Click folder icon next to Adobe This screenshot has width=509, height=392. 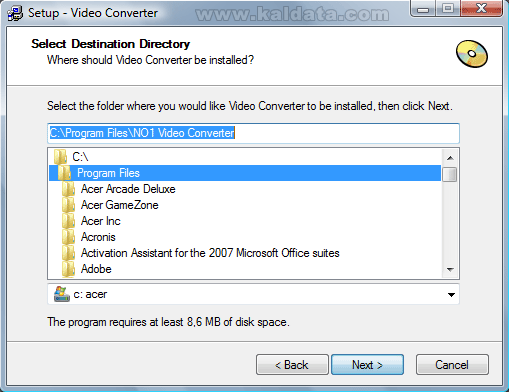click(68, 269)
